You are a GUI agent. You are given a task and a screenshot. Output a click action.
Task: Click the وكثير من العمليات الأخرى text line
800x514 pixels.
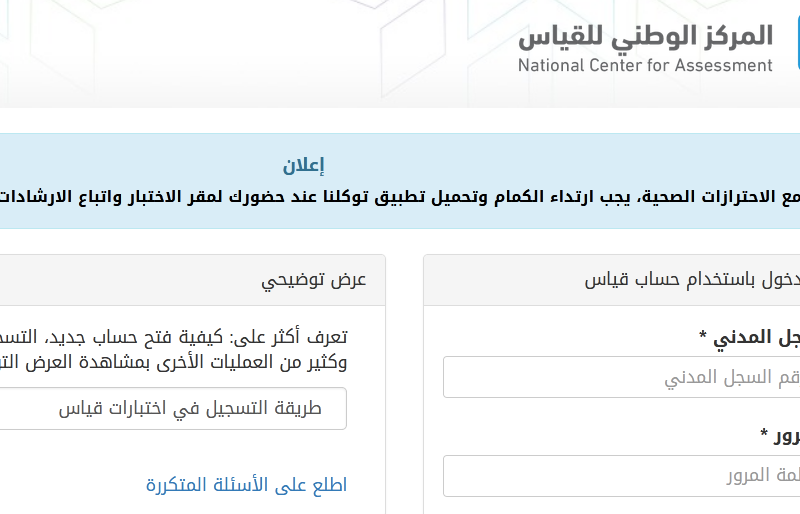[x=173, y=362]
